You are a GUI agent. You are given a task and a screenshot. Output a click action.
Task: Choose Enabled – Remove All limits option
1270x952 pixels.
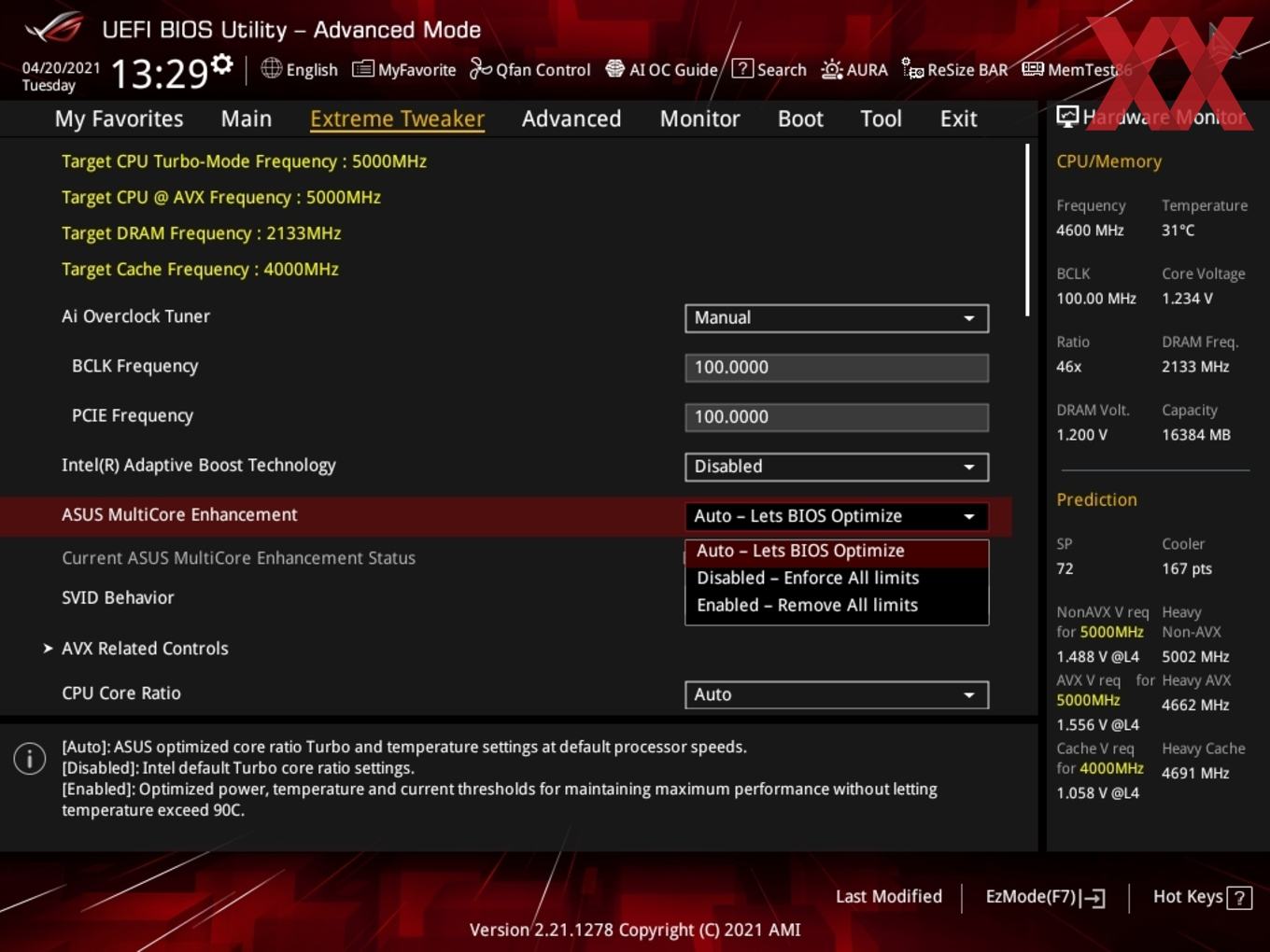pyautogui.click(x=837, y=605)
